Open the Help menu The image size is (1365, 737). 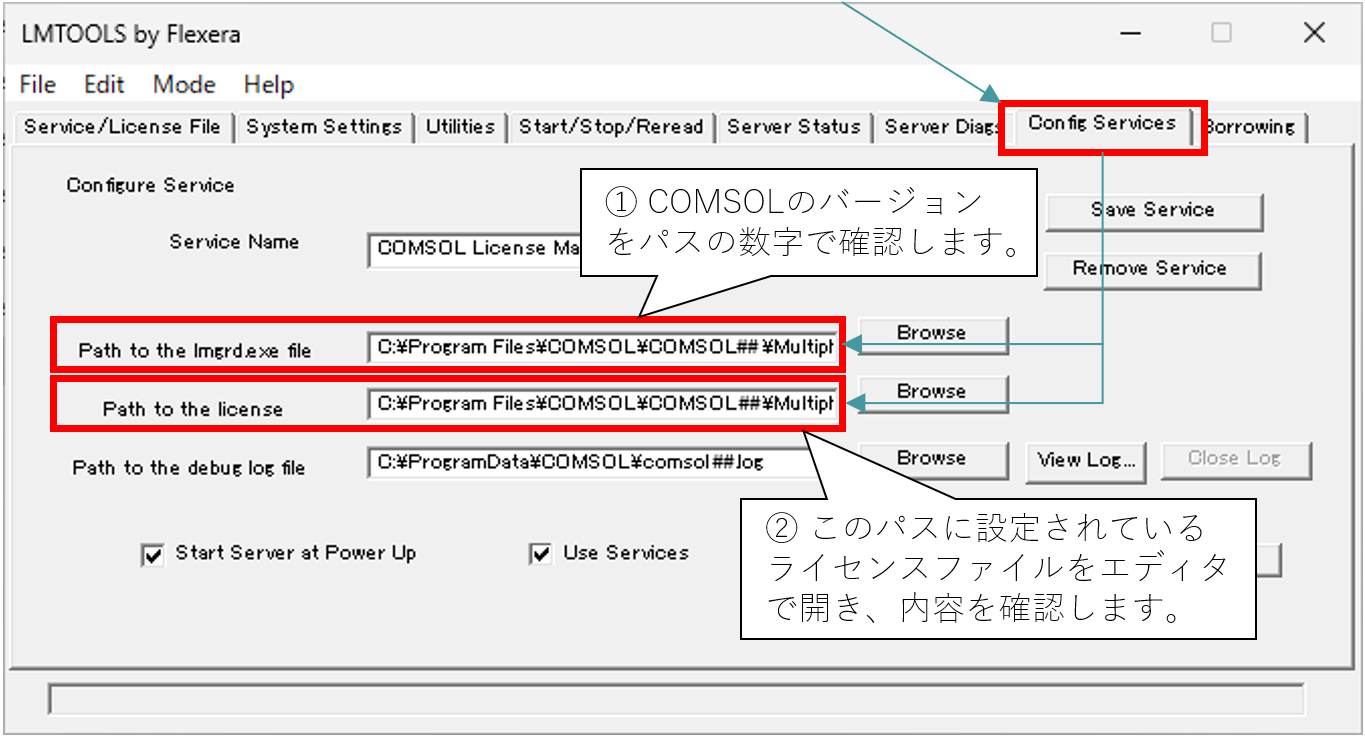tap(268, 85)
